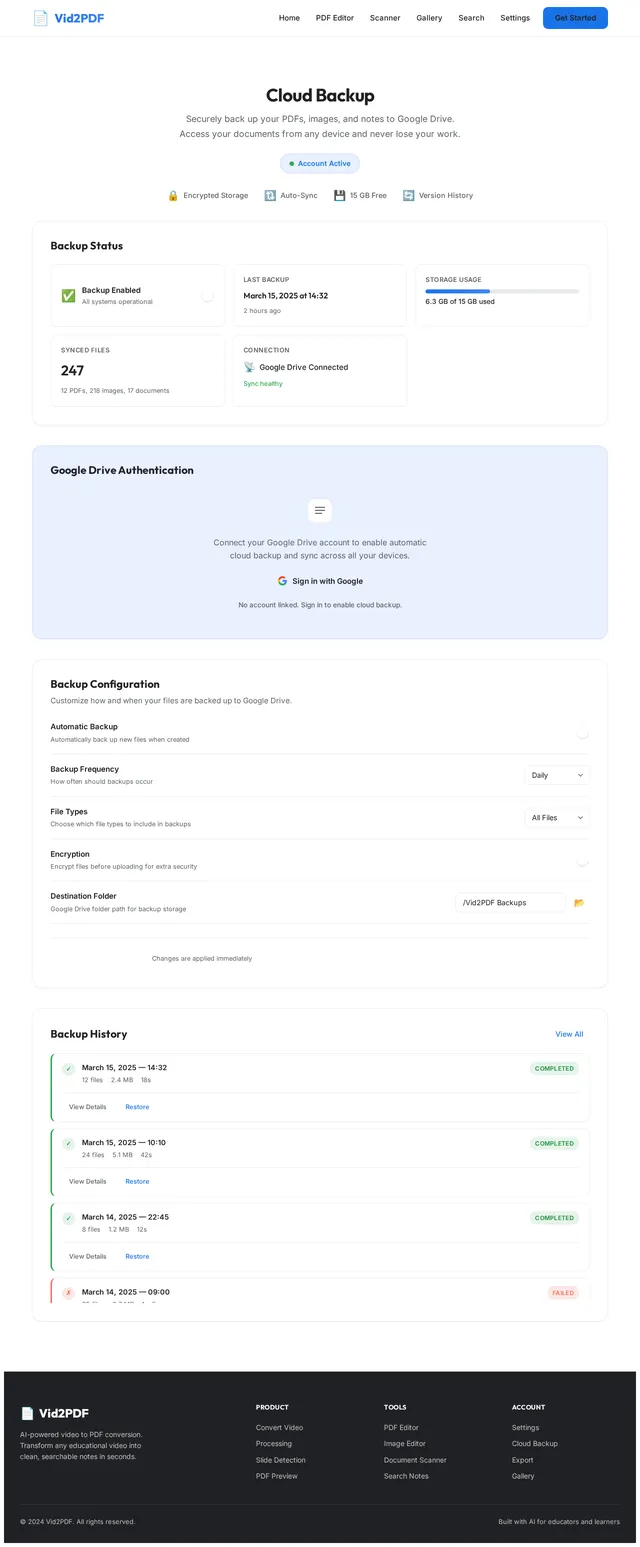Click the Auto-Sync arrows icon

click(x=270, y=196)
